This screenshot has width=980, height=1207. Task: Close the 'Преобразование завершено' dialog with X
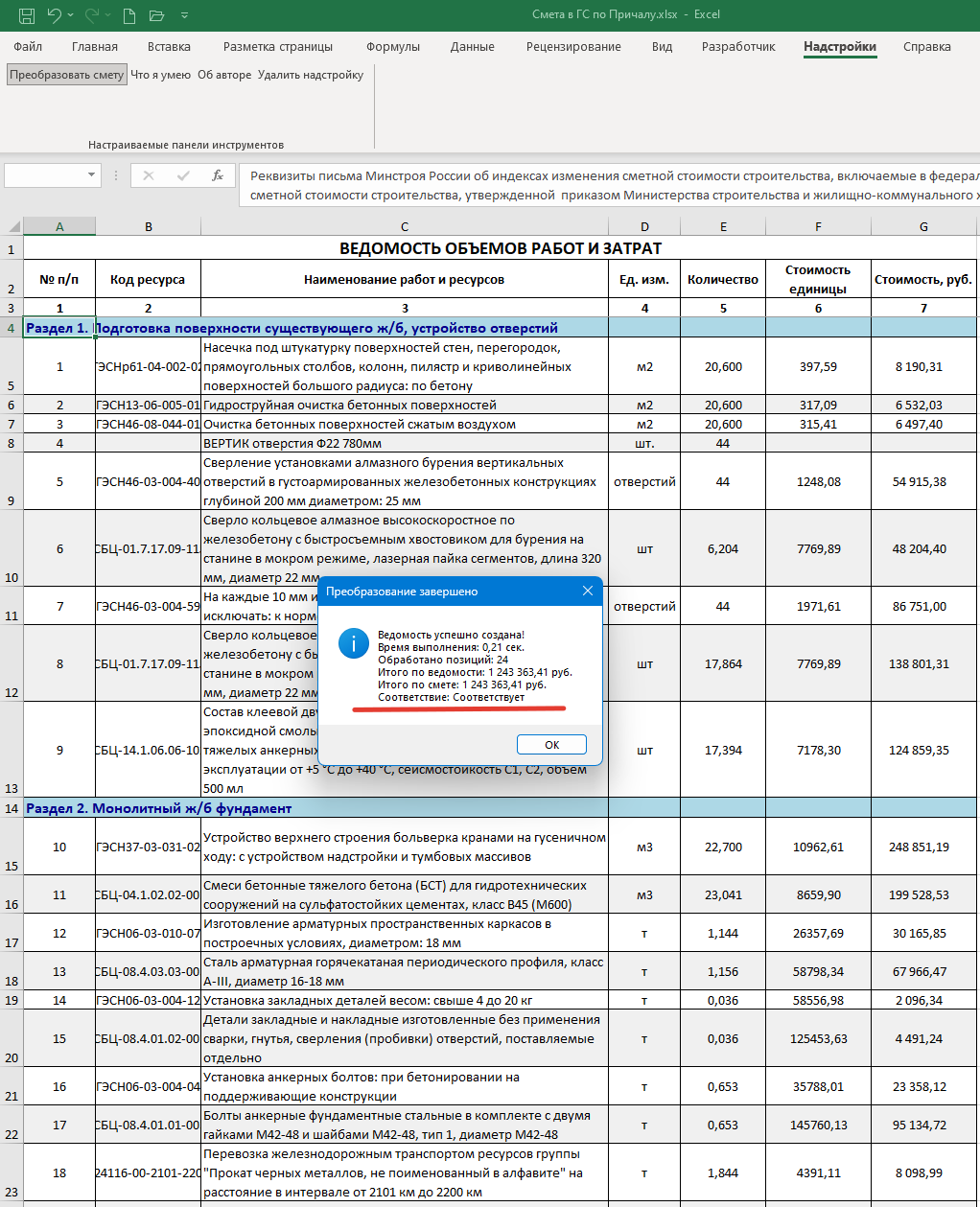coord(588,592)
